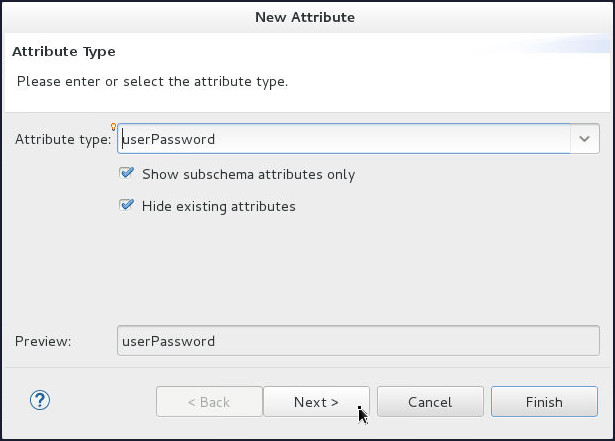Click the "Show subschema attributes only" label text
615x441 pixels.
coord(248,174)
